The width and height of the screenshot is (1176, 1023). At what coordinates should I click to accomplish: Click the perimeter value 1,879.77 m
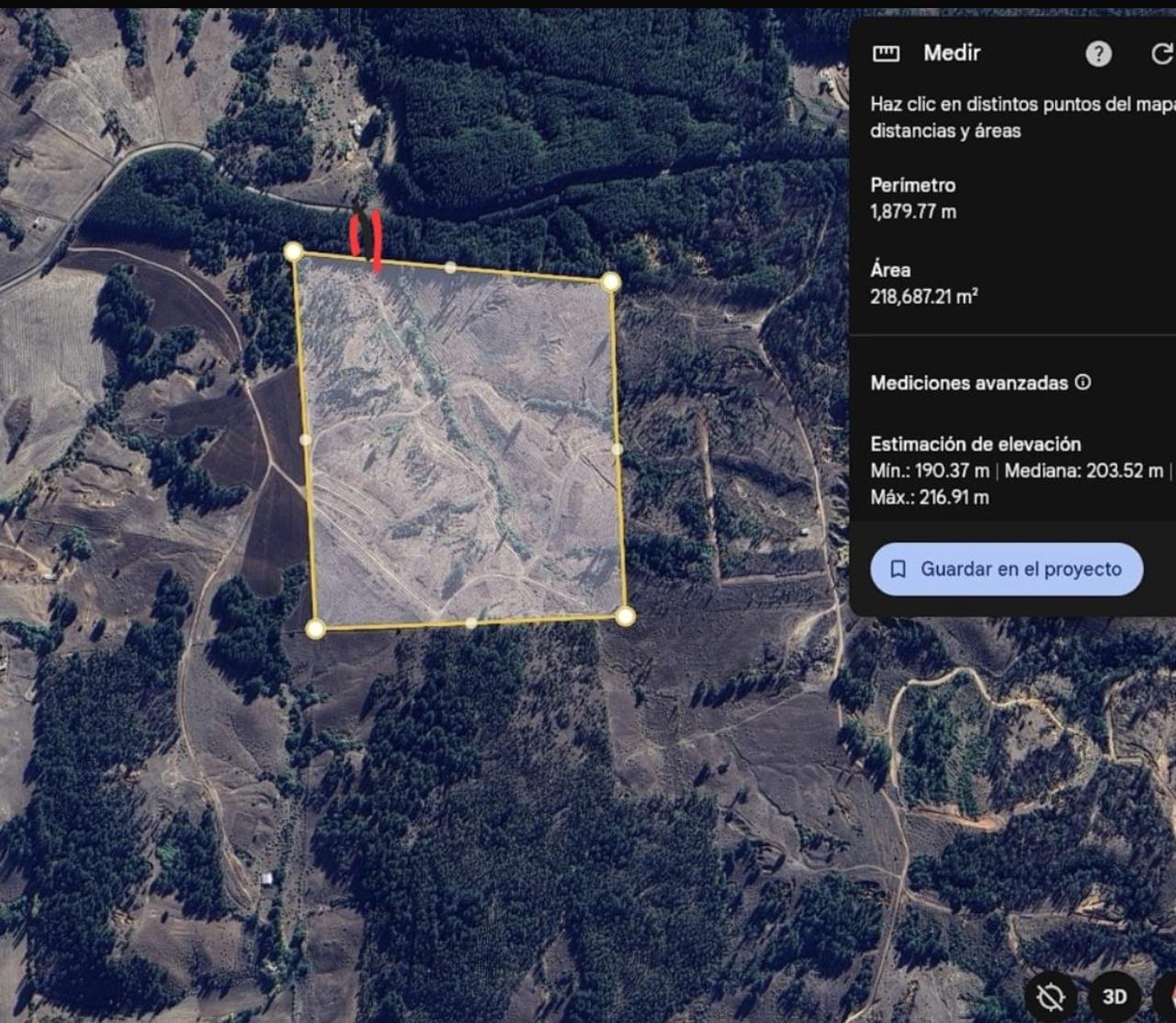click(x=913, y=211)
